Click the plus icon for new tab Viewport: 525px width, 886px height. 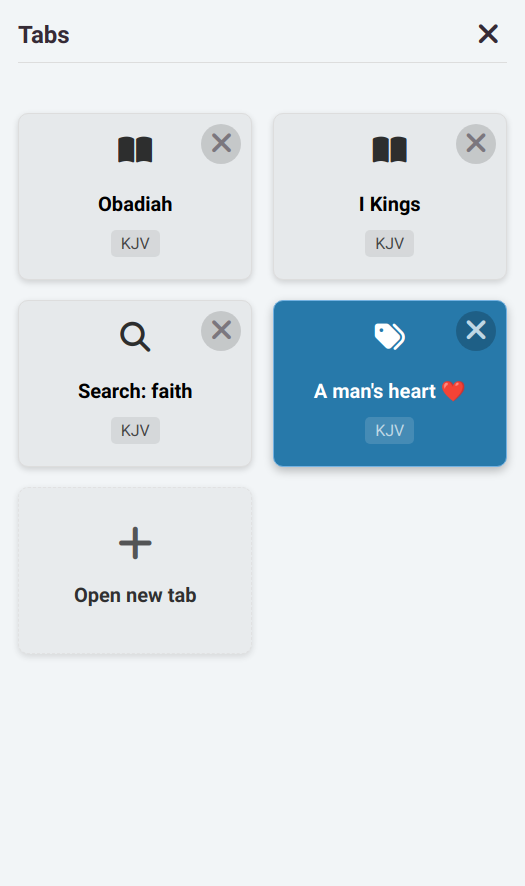[135, 543]
